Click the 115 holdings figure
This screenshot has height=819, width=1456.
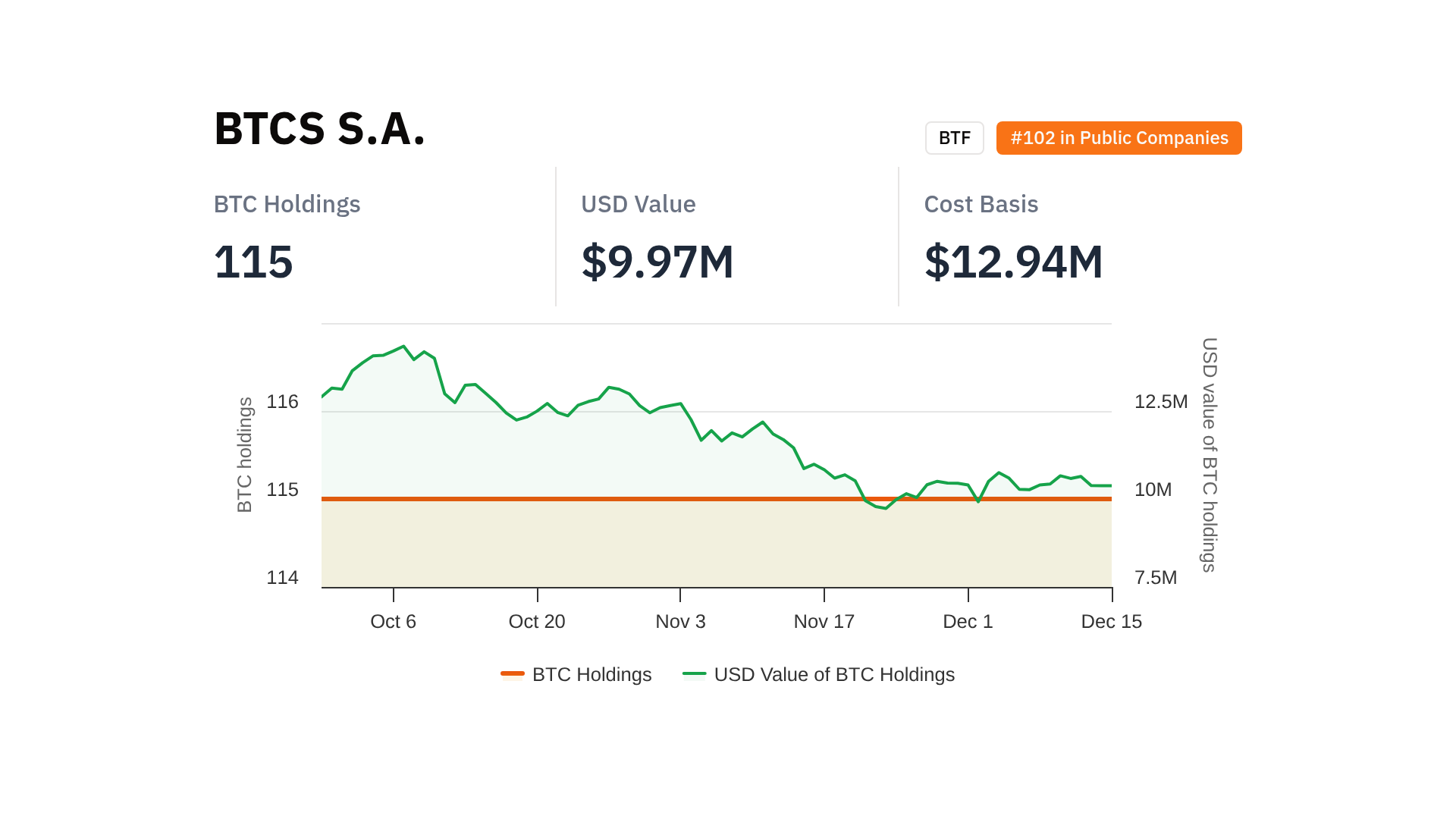point(253,262)
